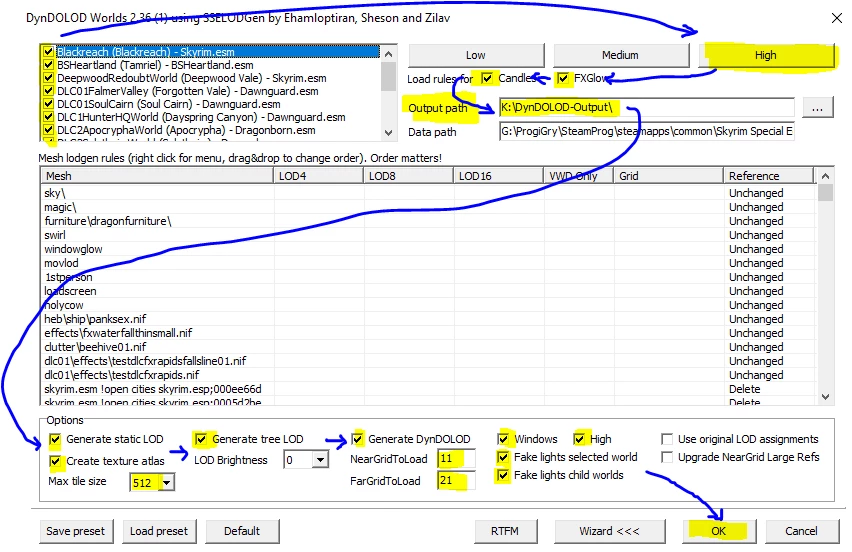This screenshot has height=552, width=852.
Task: Click the Wizard <<< button
Action: click(x=610, y=531)
